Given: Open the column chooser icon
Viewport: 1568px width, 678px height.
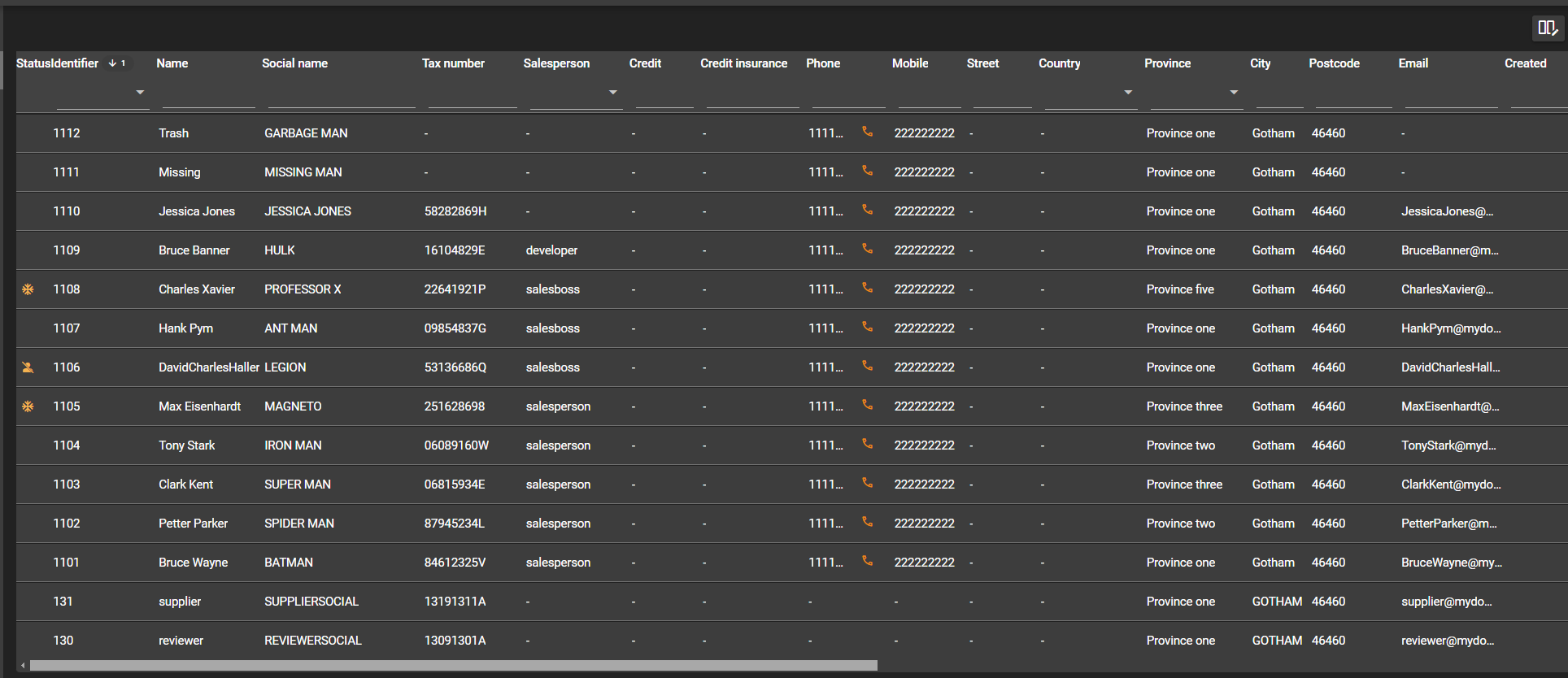Looking at the screenshot, I should pos(1547,28).
